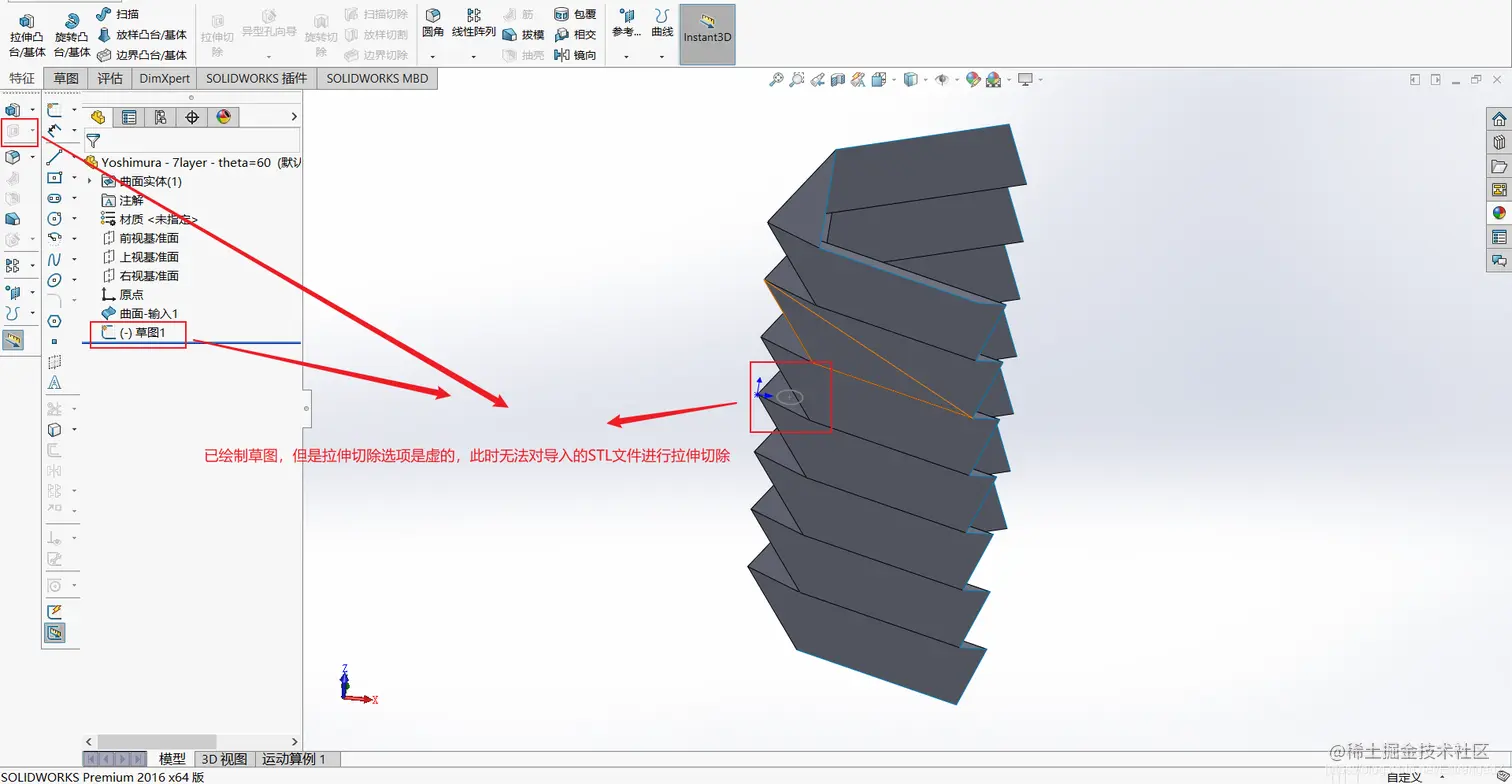
Task: Open the Reference Geometry (参考...) dropdown arrow
Action: pyautogui.click(x=626, y=56)
